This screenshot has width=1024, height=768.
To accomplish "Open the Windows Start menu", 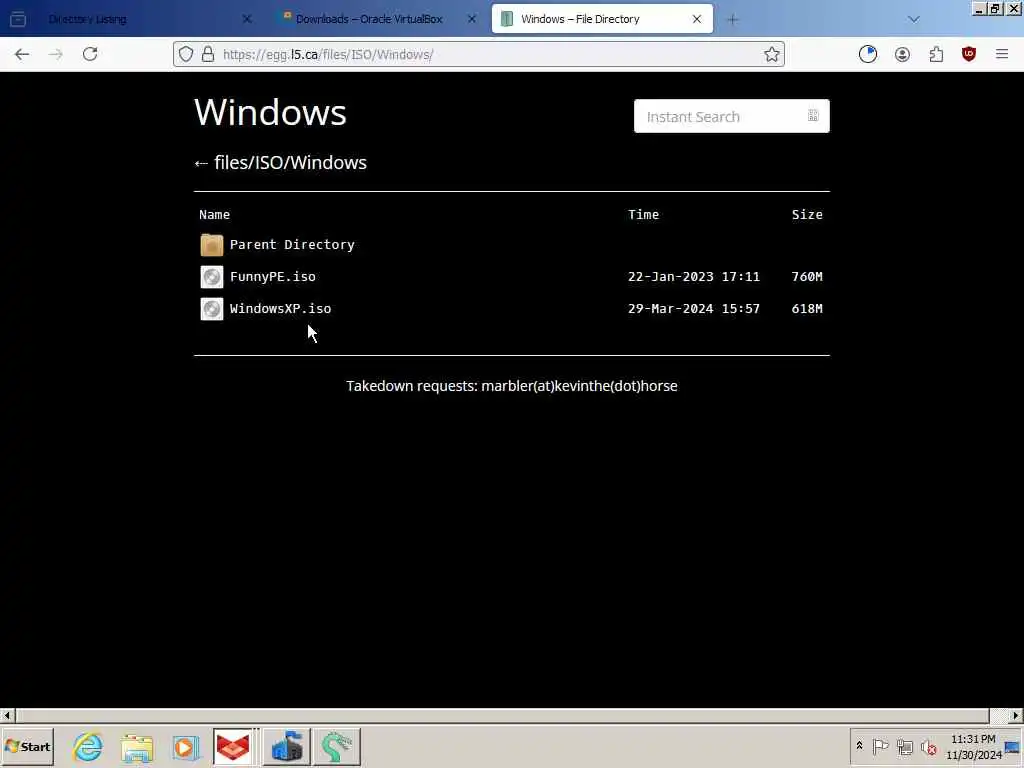I will tap(27, 746).
